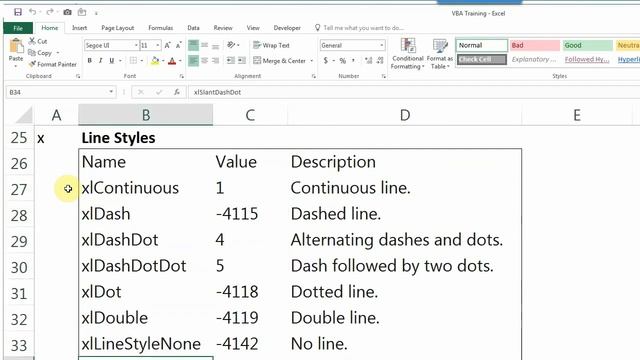Apply comma style
The height and width of the screenshot is (360, 640).
(353, 60)
